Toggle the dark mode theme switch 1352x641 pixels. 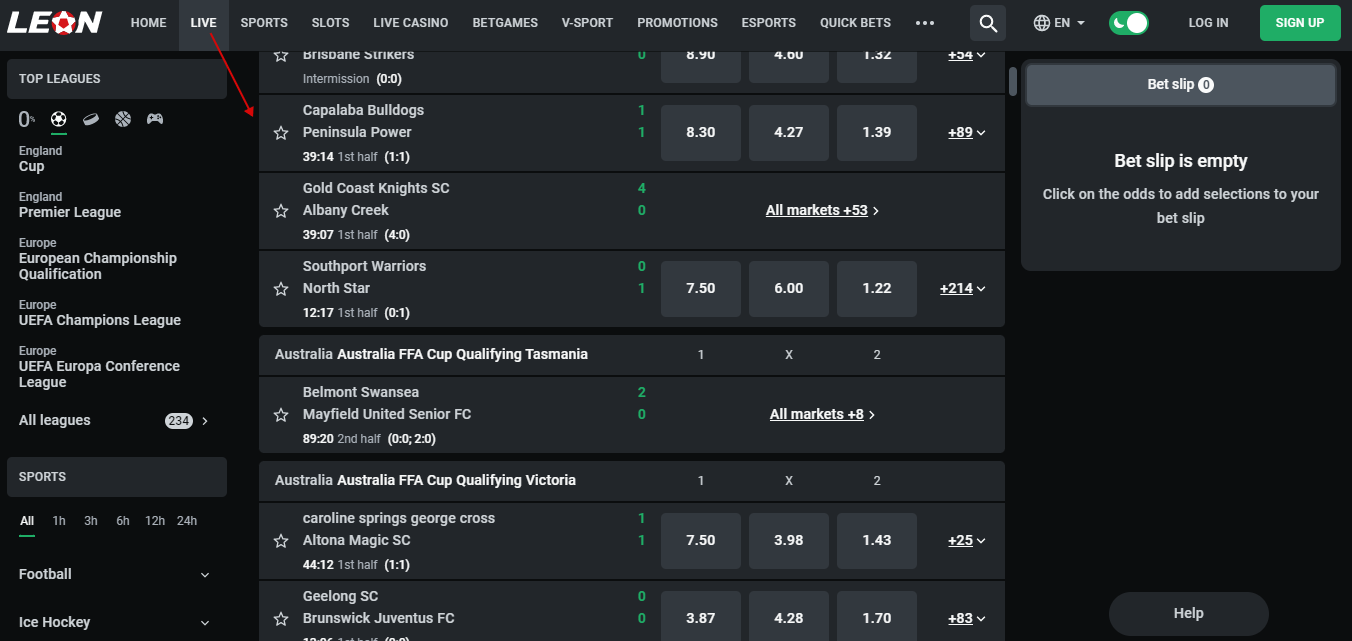[1129, 23]
